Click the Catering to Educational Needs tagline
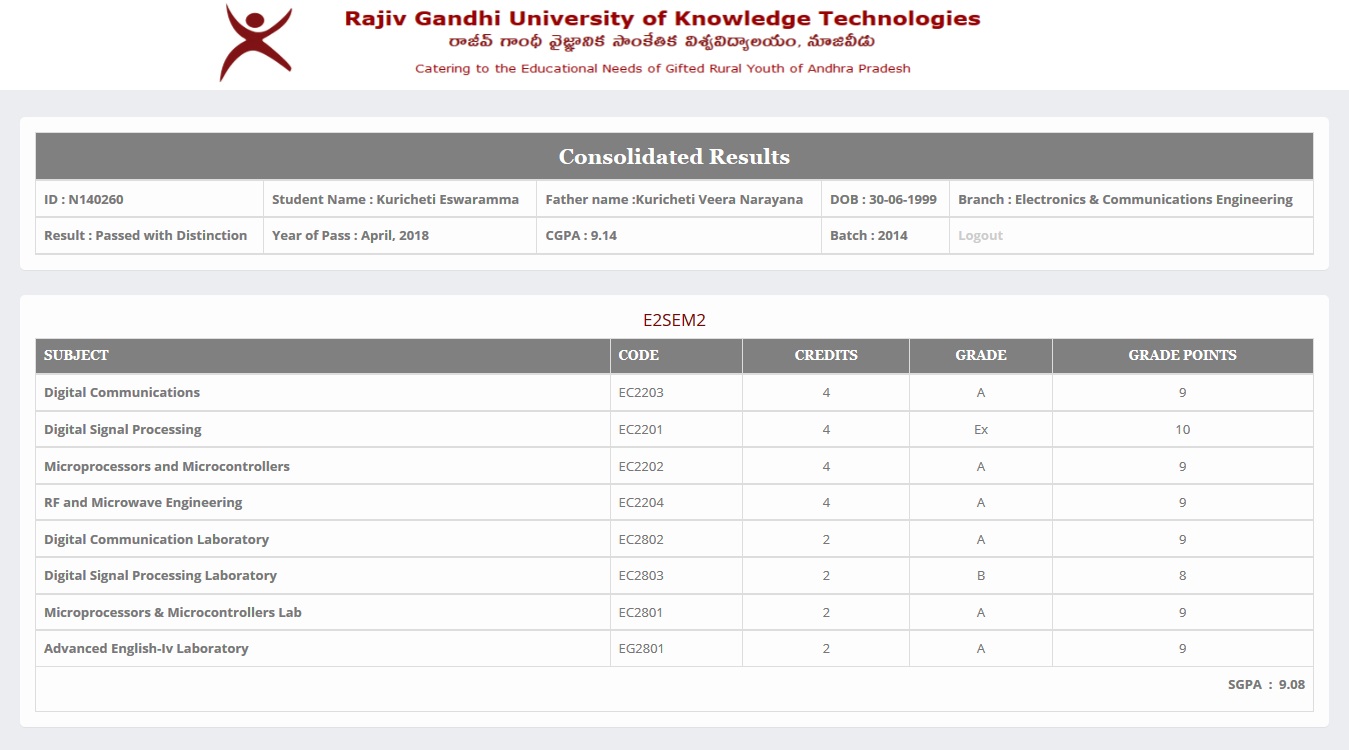 point(663,69)
